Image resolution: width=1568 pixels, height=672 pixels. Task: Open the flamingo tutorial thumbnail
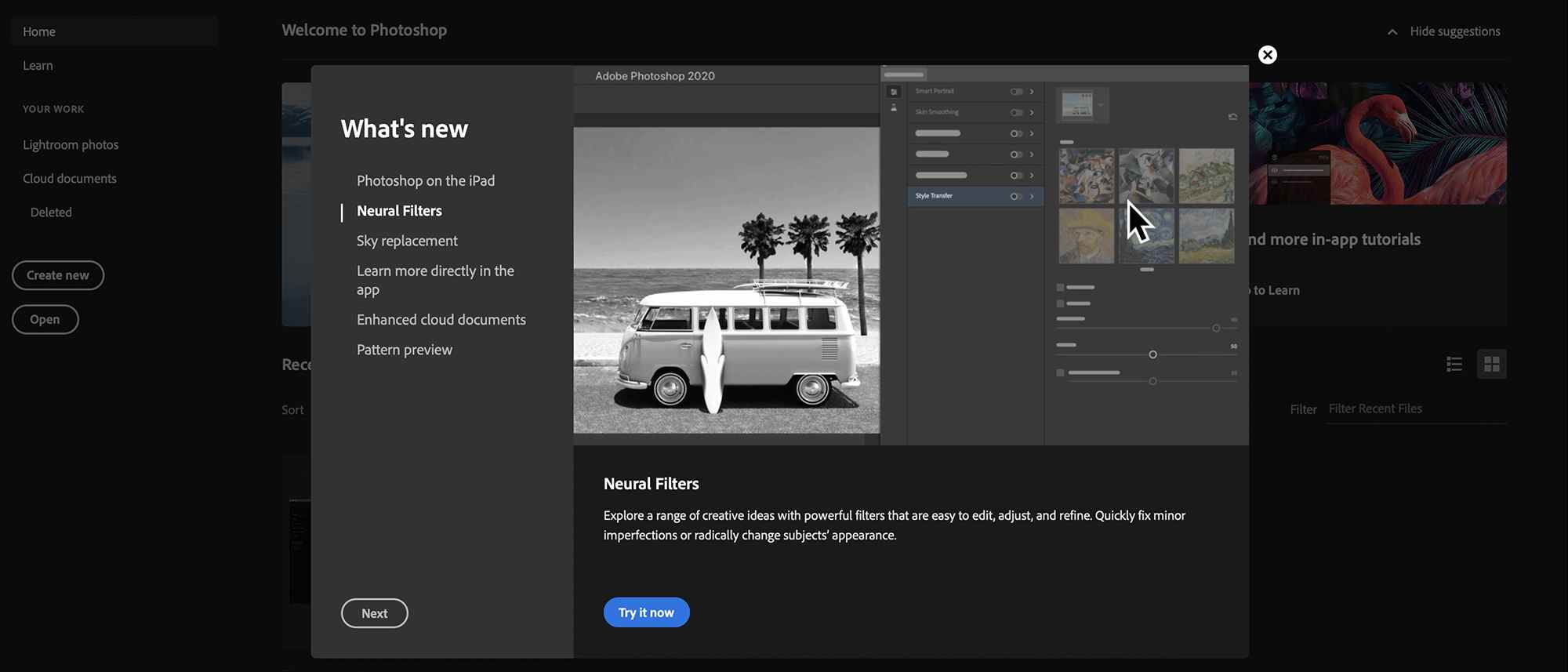[x=1377, y=143]
